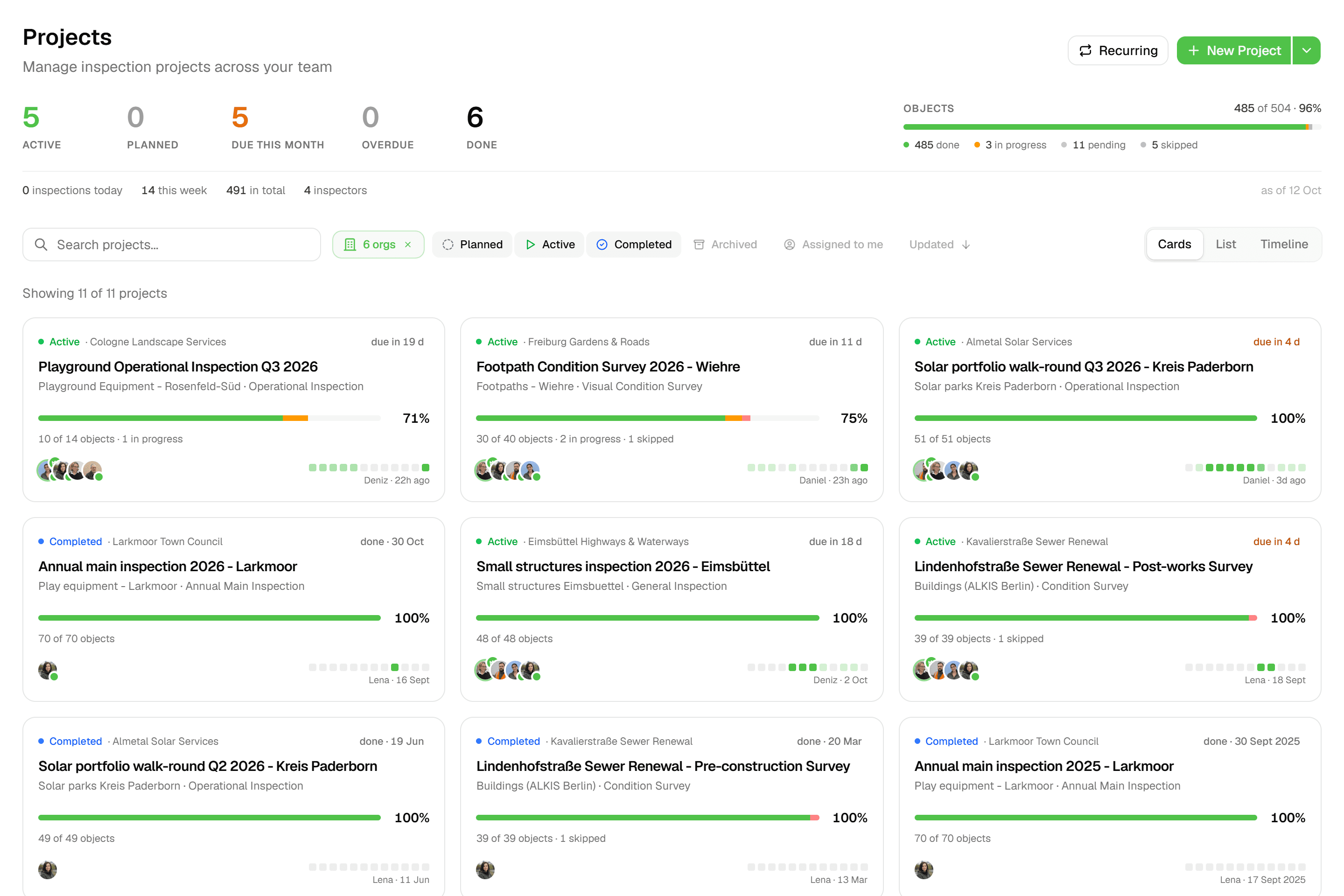
Task: Switch to Cards view
Action: pyautogui.click(x=1174, y=245)
